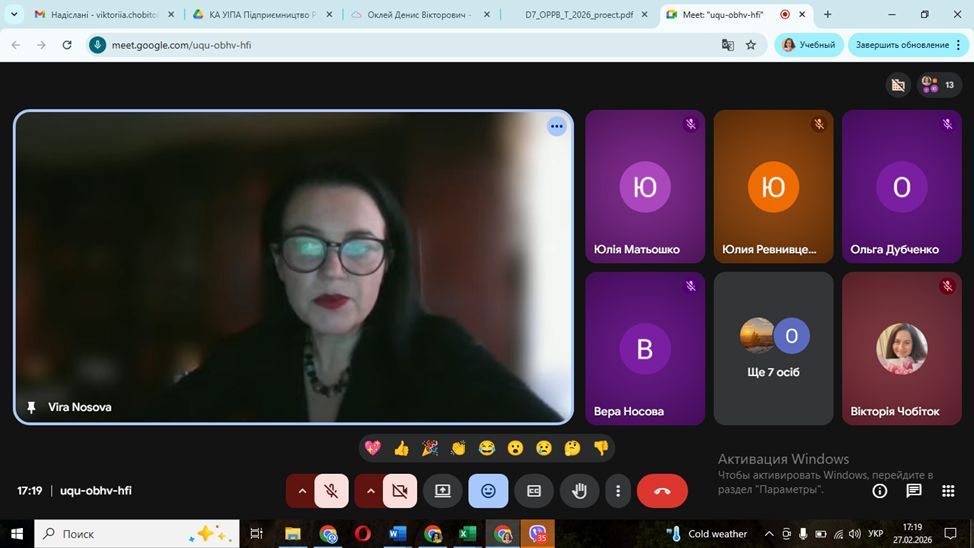Image resolution: width=974 pixels, height=548 pixels.
Task: Click the red leave call button
Action: click(x=662, y=491)
